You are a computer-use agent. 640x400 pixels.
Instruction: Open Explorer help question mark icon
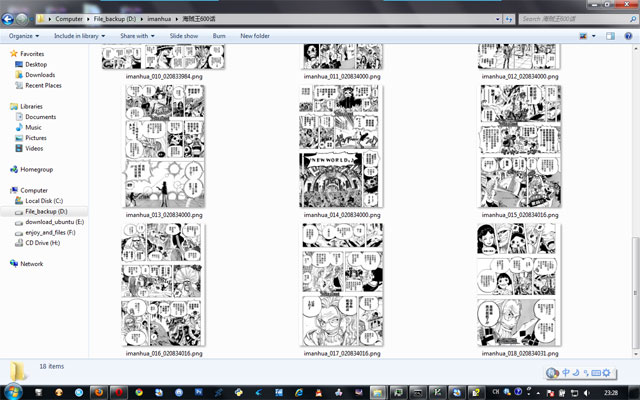(629, 36)
